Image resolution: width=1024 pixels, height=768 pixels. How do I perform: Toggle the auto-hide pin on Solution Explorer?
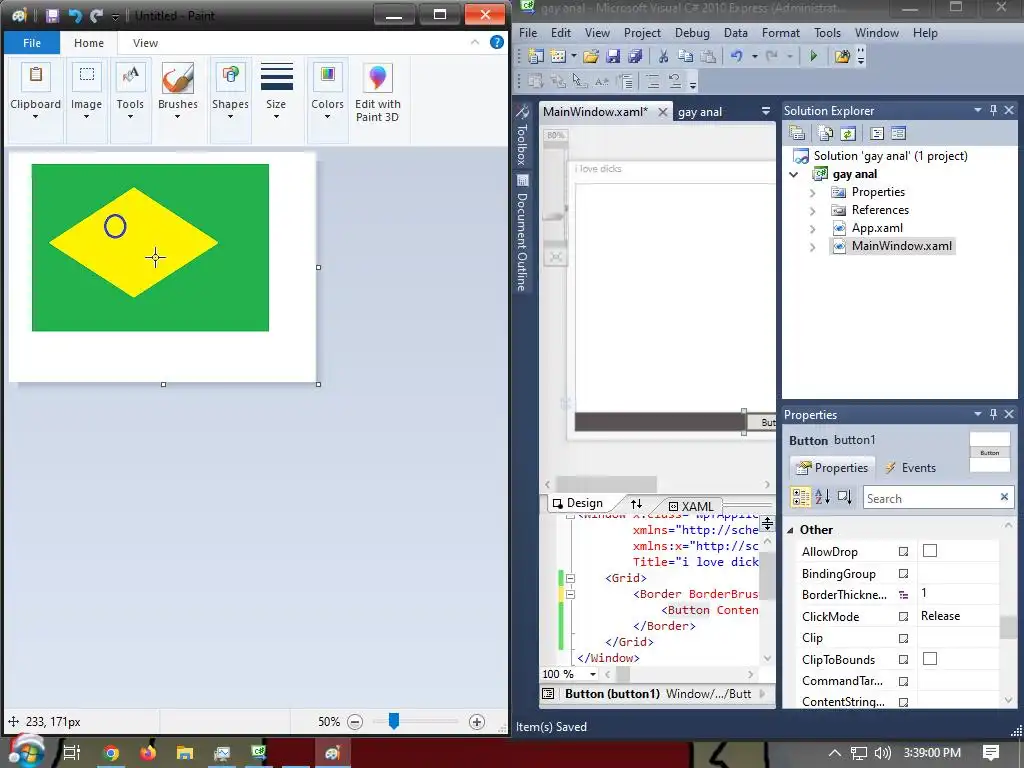[x=993, y=110]
